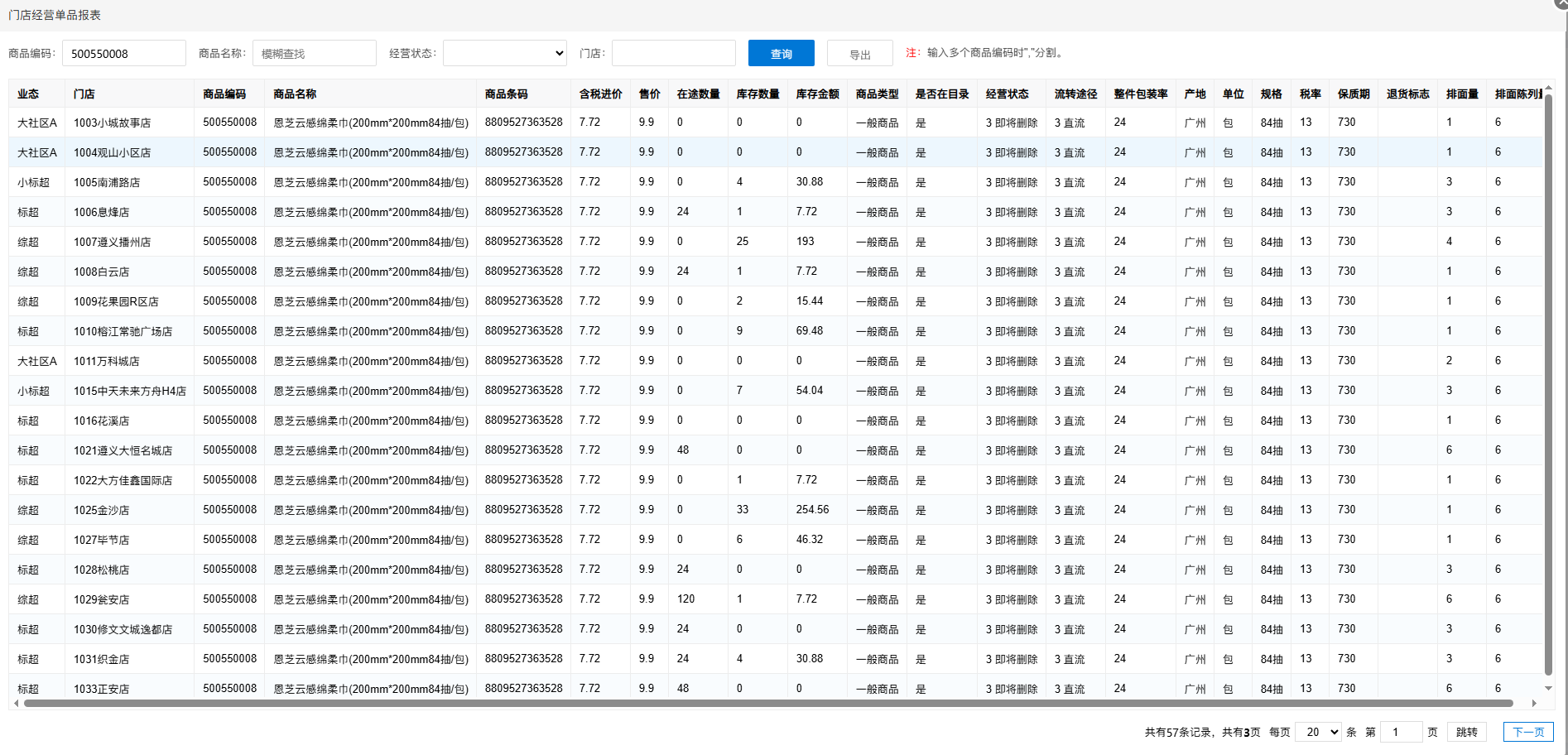Click the 在途数量 column header
Image resolution: width=1568 pixels, height=755 pixels.
click(698, 94)
